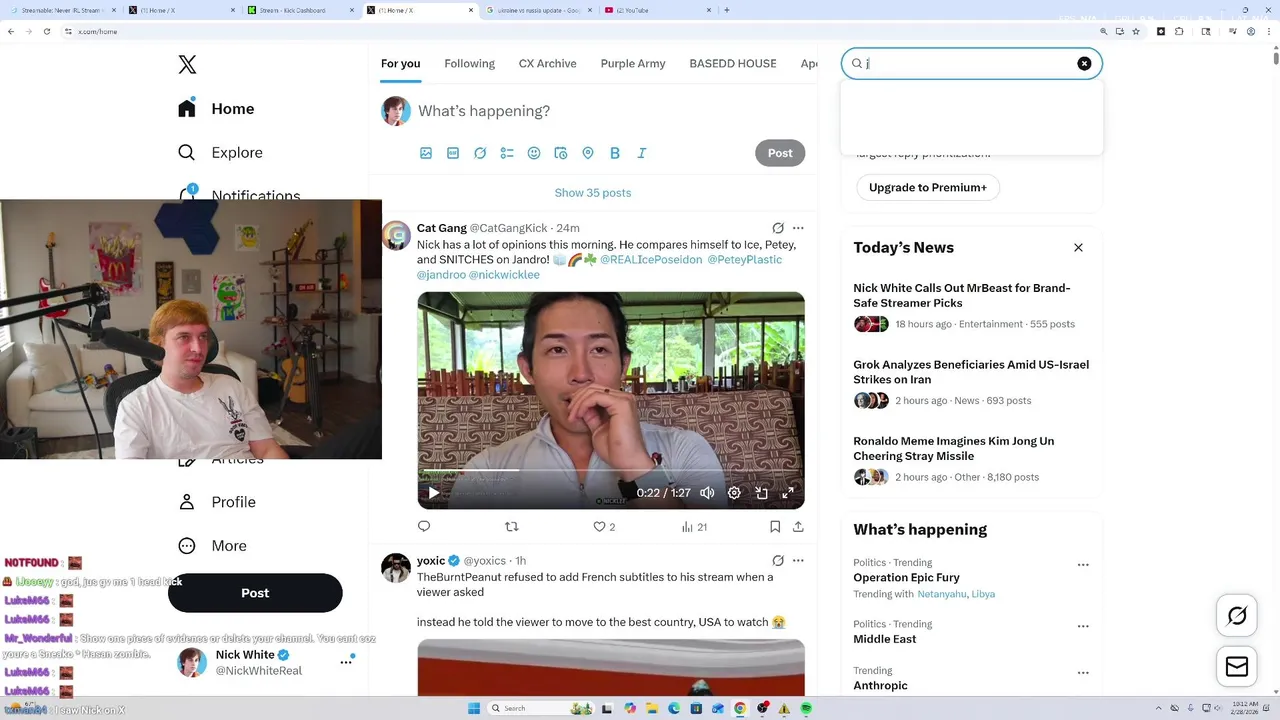Open more options on Cat Gang post
Image resolution: width=1280 pixels, height=720 pixels.
click(798, 228)
